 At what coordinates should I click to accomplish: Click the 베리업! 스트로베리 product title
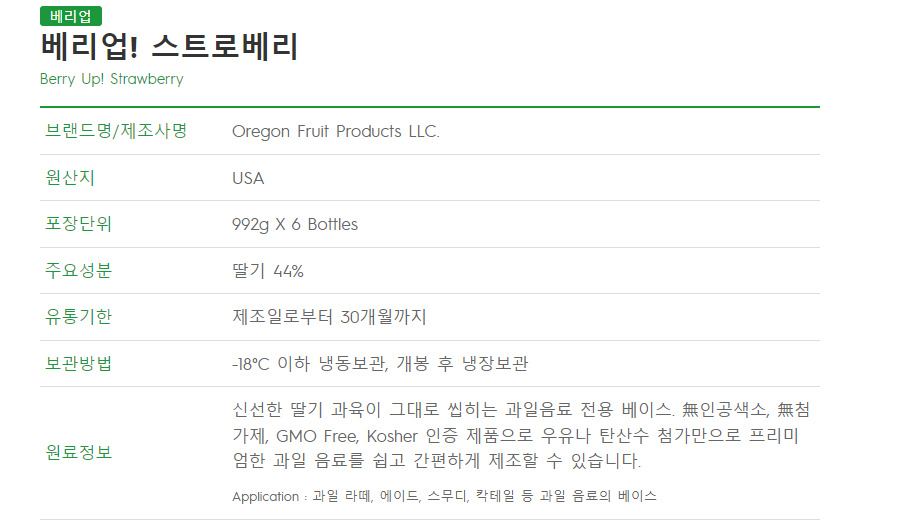[170, 47]
